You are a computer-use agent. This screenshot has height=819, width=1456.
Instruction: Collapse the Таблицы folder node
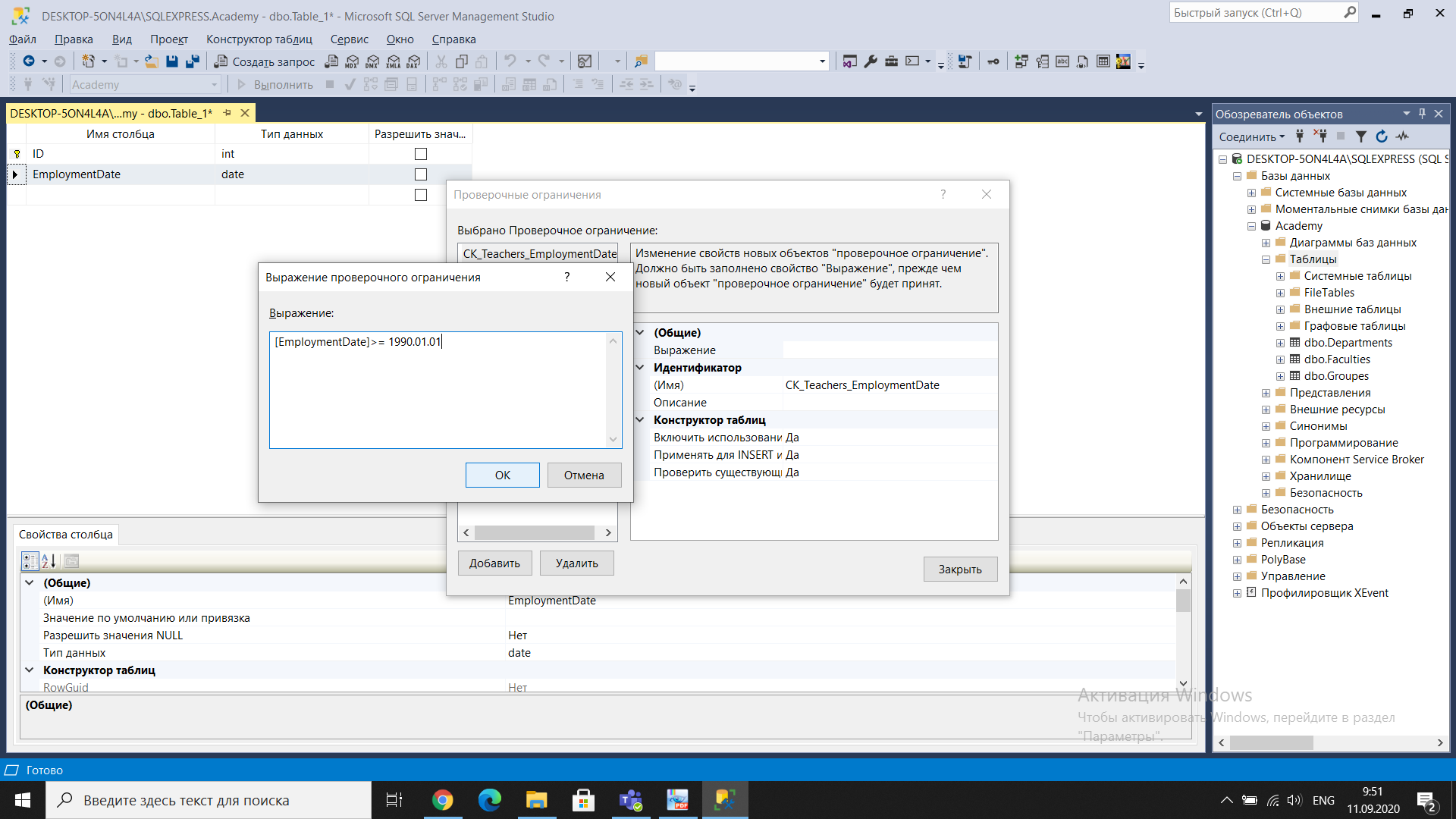click(1266, 259)
